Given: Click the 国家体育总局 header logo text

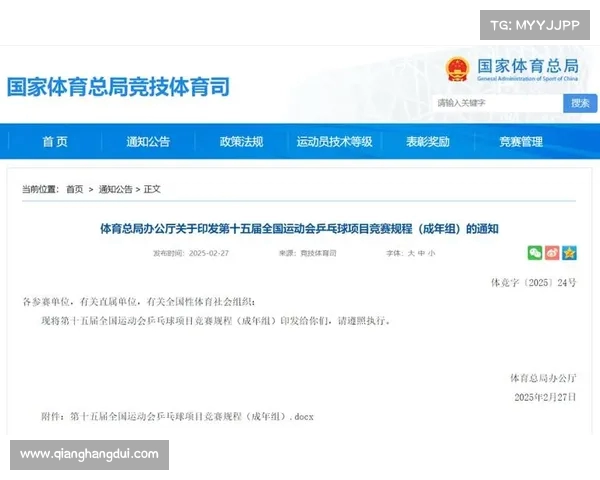Looking at the screenshot, I should (x=528, y=66).
